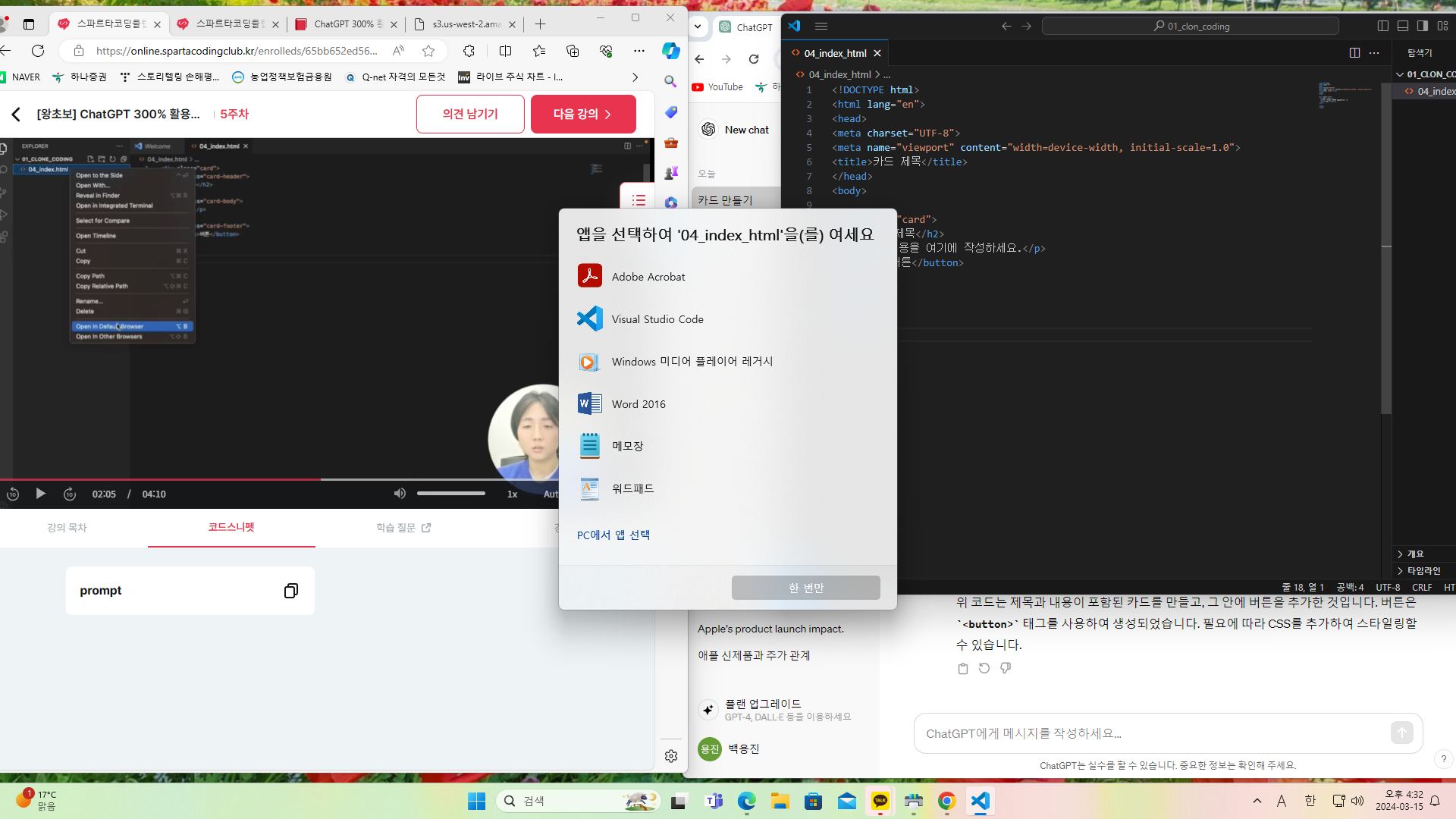Add this Edge page to favorites with the star
Viewport: 1456px width, 819px height.
[x=428, y=51]
